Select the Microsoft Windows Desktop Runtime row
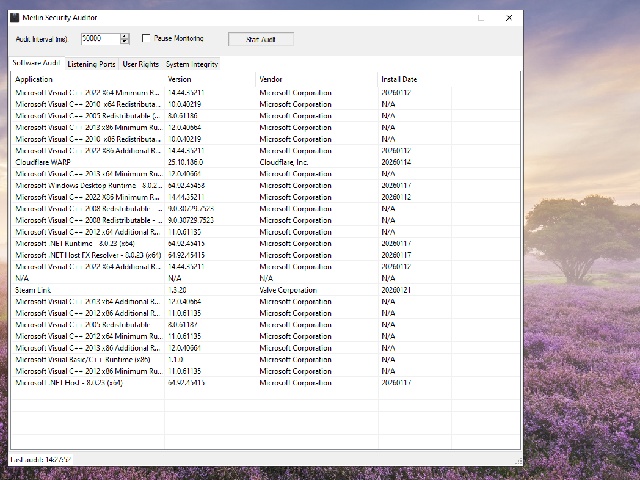The width and height of the screenshot is (640, 480). (x=265, y=185)
